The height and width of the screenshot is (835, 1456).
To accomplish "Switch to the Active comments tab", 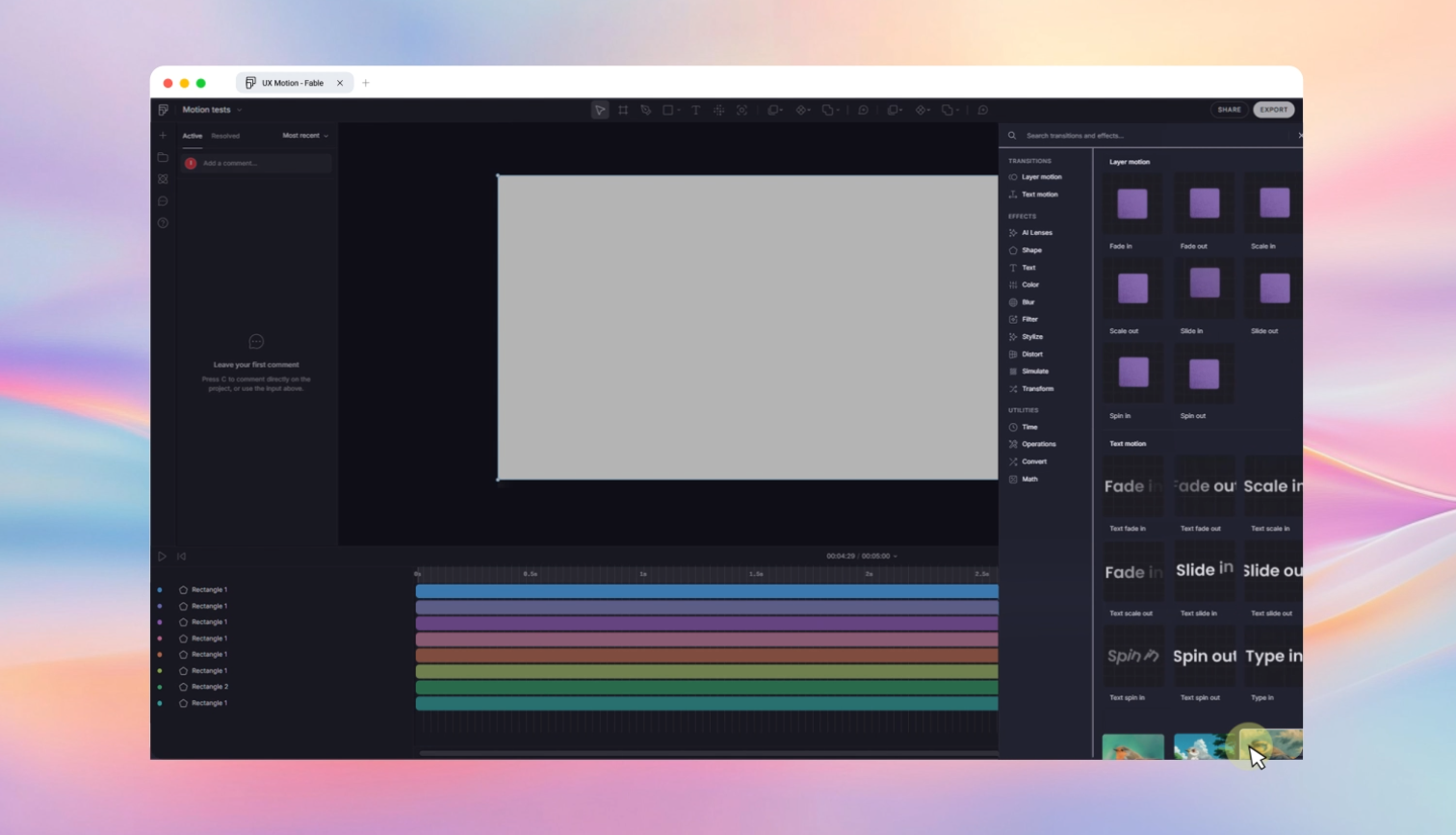I will 193,136.
